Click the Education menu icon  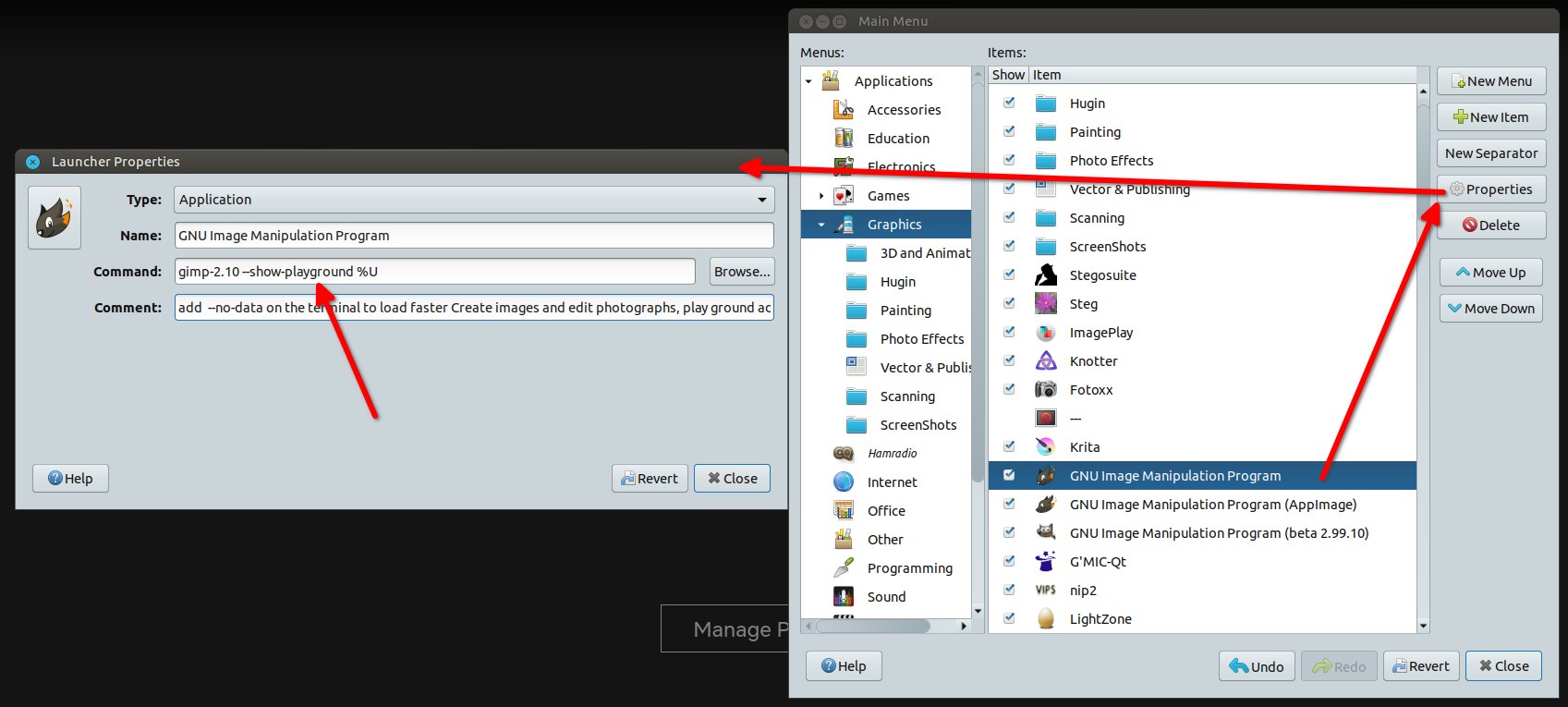click(844, 139)
